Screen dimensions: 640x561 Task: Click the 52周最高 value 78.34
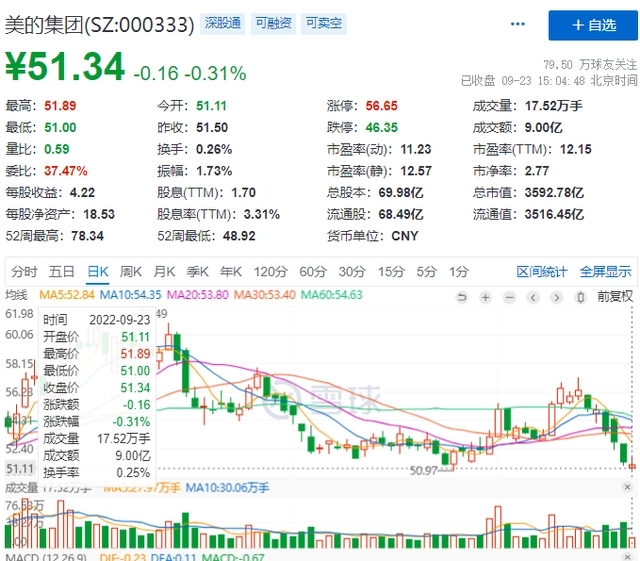[87, 236]
